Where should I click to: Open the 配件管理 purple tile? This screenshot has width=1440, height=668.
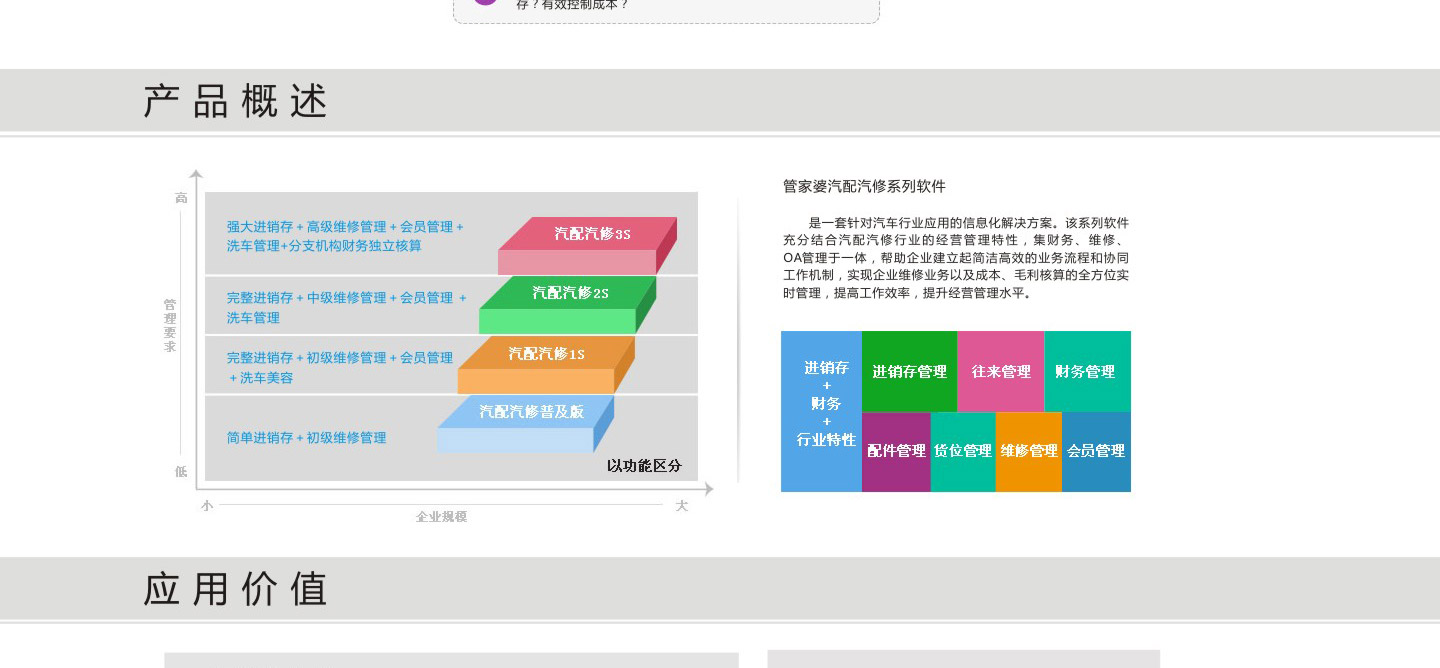(x=896, y=452)
